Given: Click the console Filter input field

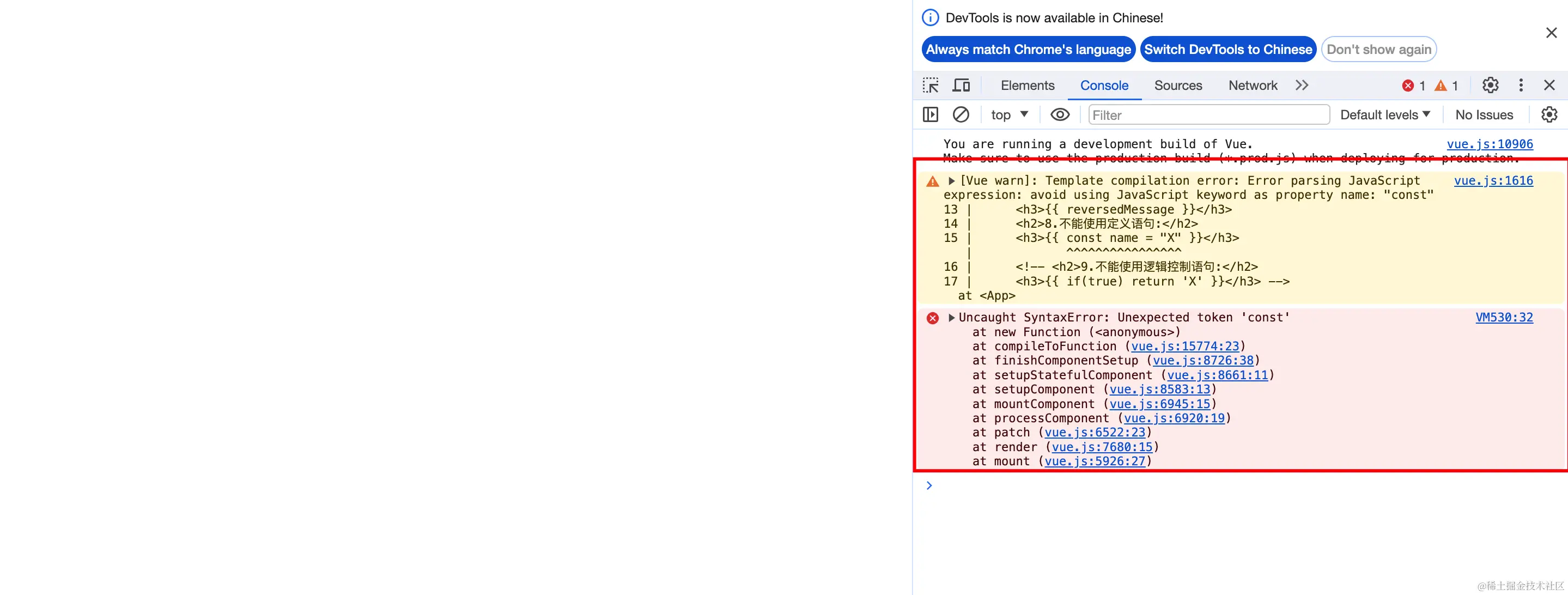Looking at the screenshot, I should click(1208, 115).
